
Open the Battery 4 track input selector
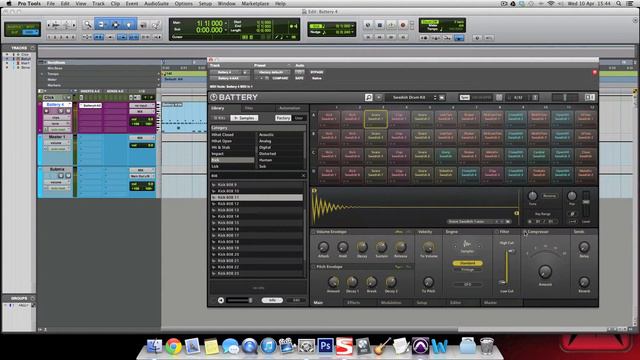(141, 106)
